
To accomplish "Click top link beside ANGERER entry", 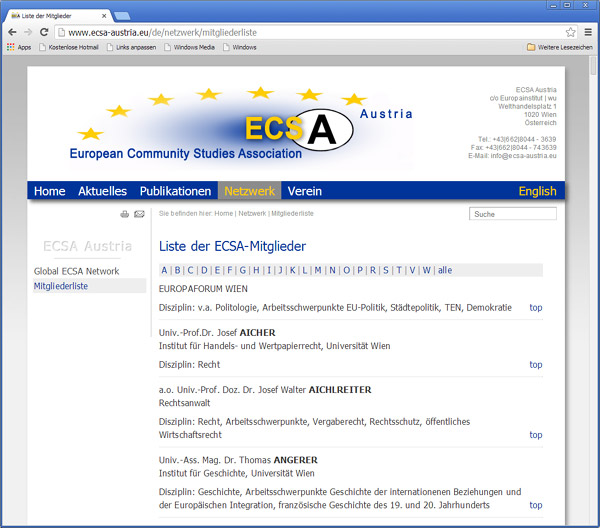I will [536, 505].
